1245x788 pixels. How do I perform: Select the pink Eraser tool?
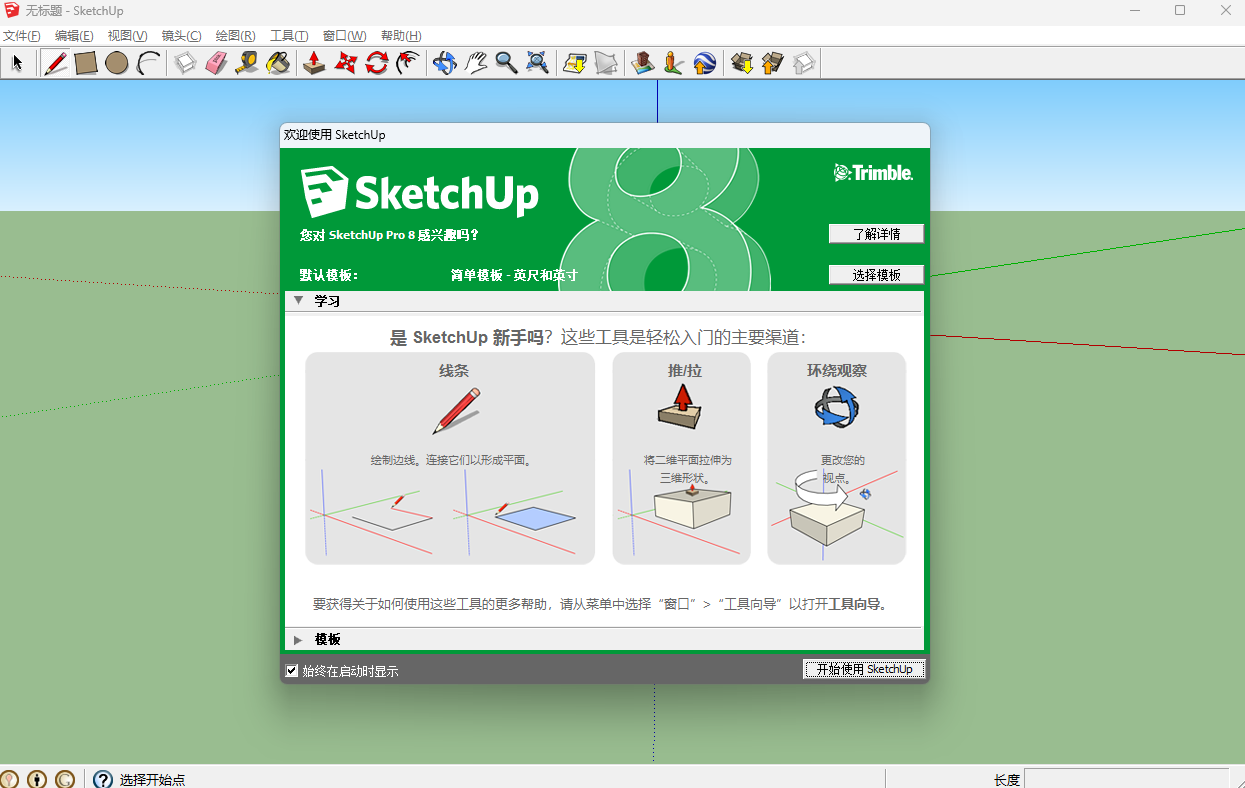tap(216, 63)
